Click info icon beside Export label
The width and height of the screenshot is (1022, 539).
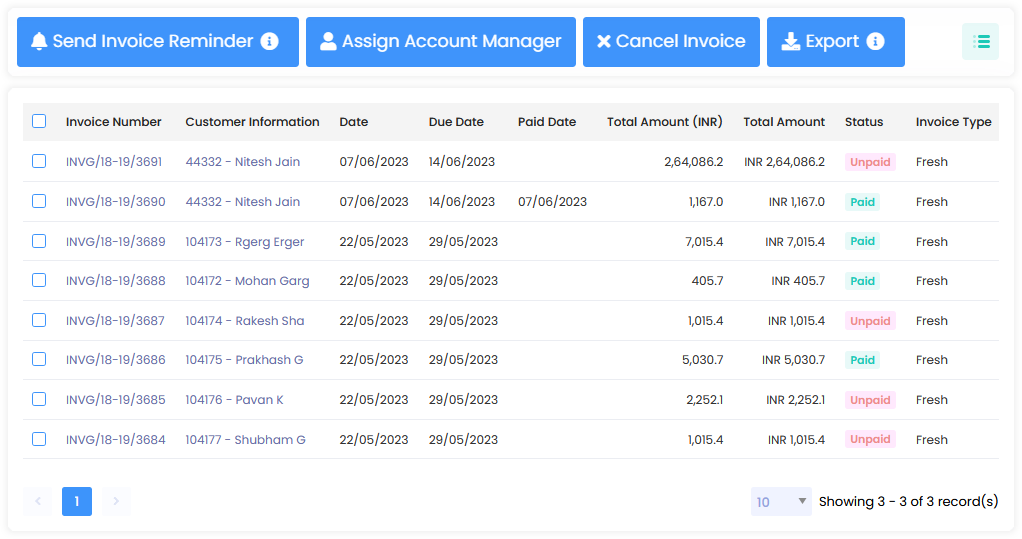[876, 42]
